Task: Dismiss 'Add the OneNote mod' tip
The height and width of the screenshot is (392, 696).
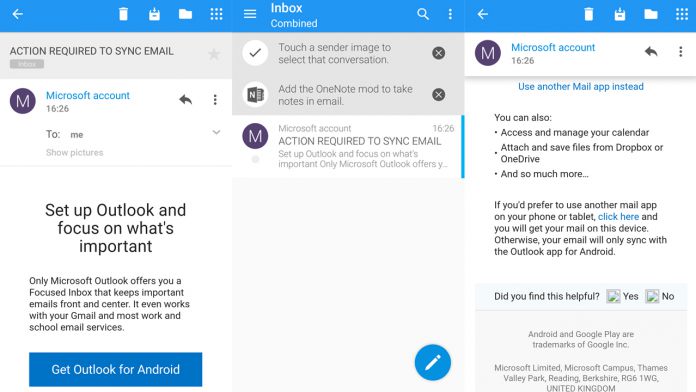Action: pyautogui.click(x=439, y=95)
